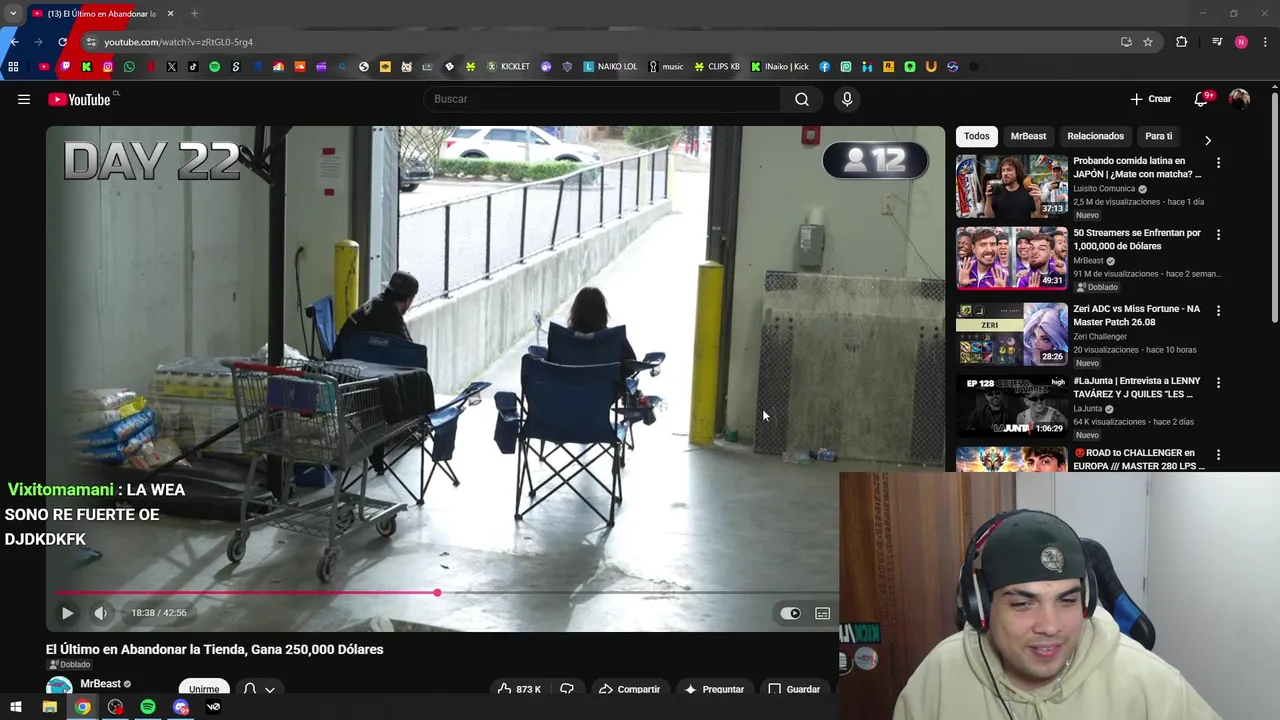Image resolution: width=1280 pixels, height=720 pixels.
Task: Open the X (Twitter) bookmark
Action: 172,67
